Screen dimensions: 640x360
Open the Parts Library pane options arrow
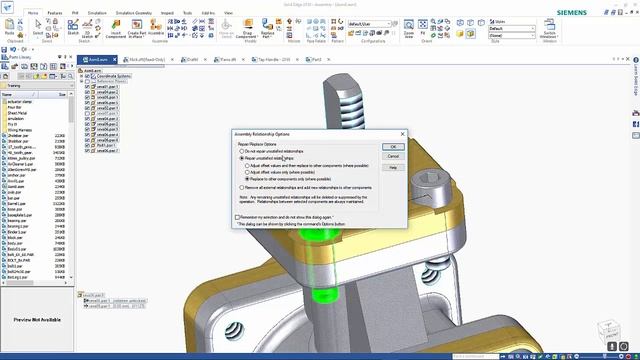(60, 57)
